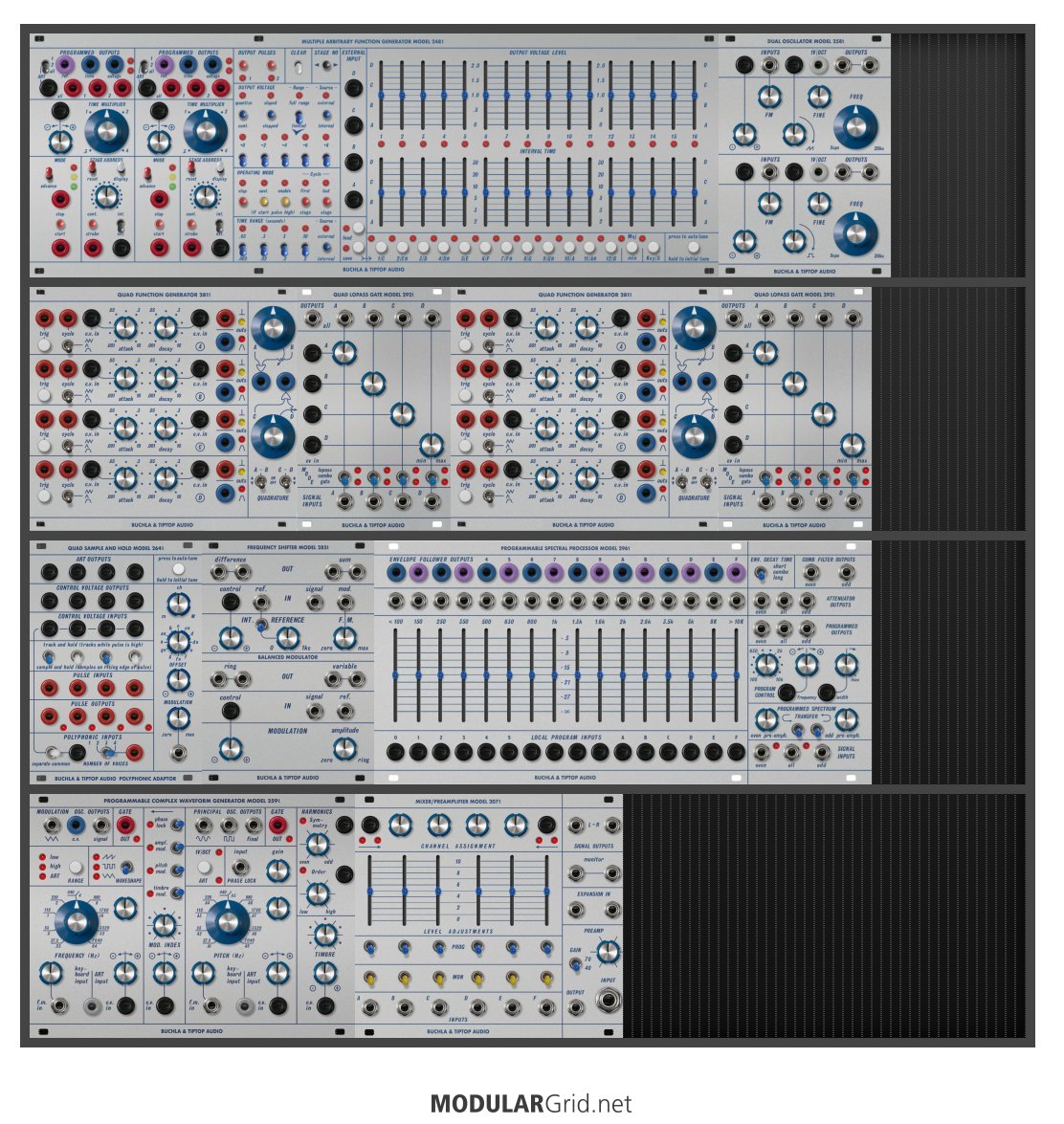Toggle ENV. DECAY TIME switch on 296t
Screen dimensions: 1064x1124
tap(760, 572)
